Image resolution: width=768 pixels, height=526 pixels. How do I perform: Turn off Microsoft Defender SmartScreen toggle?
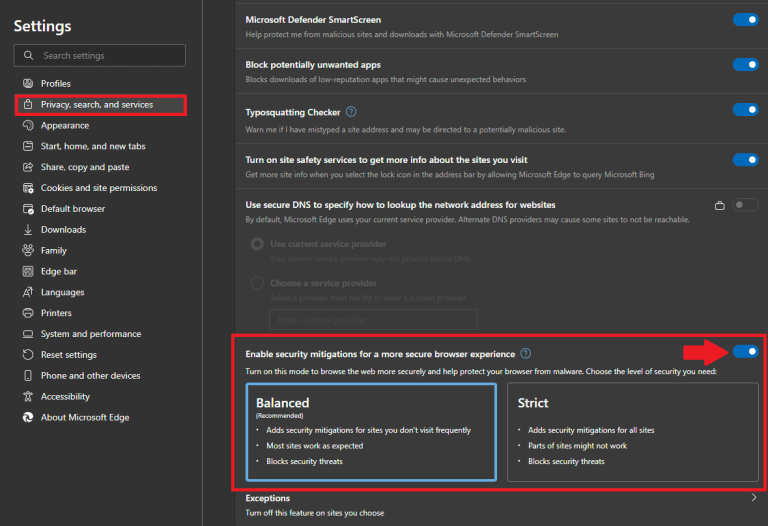pos(745,20)
